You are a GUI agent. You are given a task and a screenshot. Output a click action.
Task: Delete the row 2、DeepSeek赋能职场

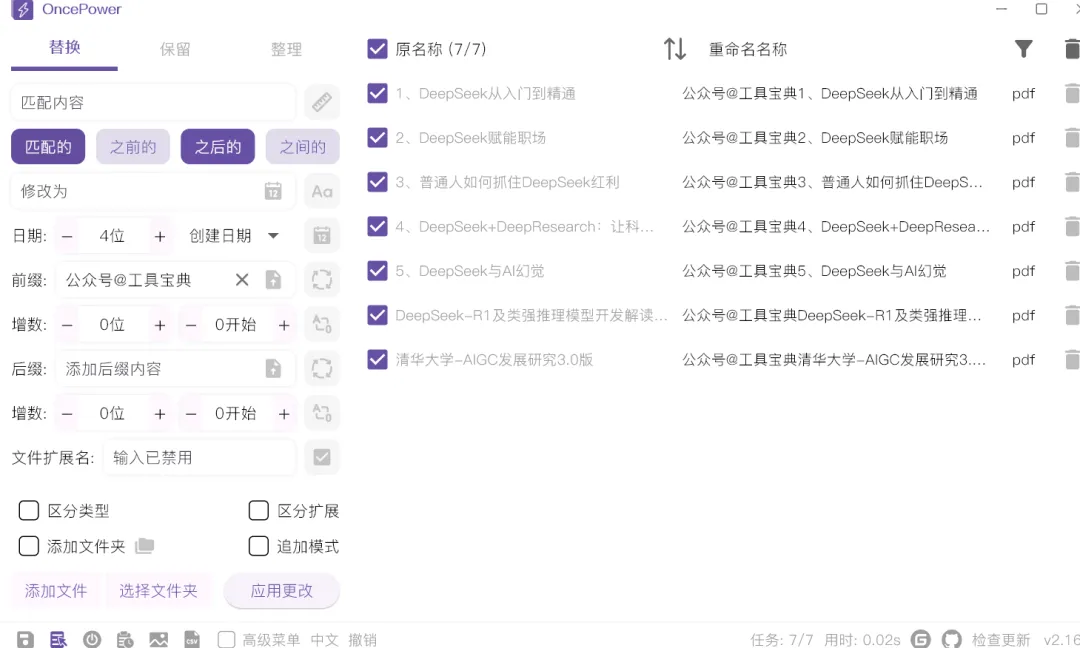1072,138
